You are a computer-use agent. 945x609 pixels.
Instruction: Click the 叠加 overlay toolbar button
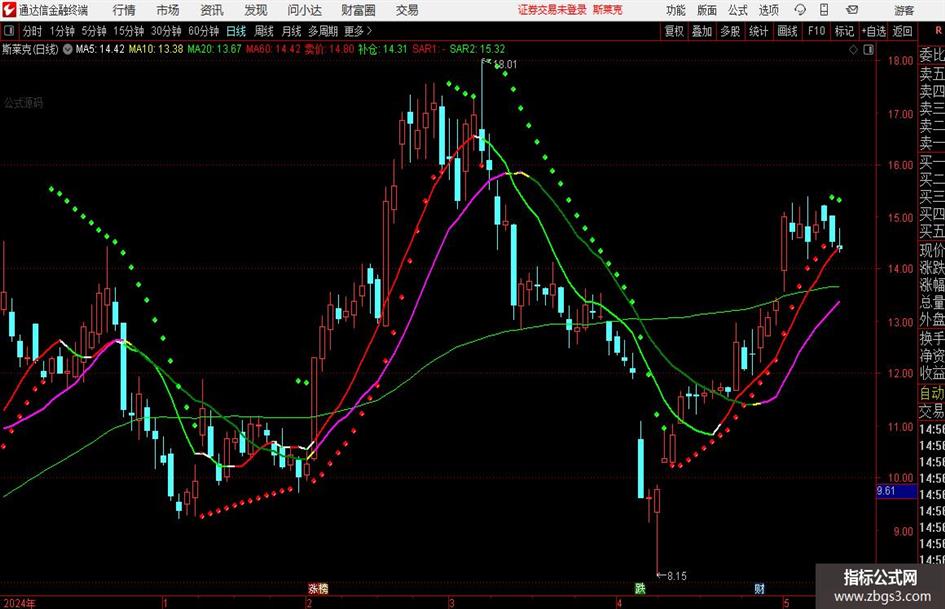tap(702, 31)
